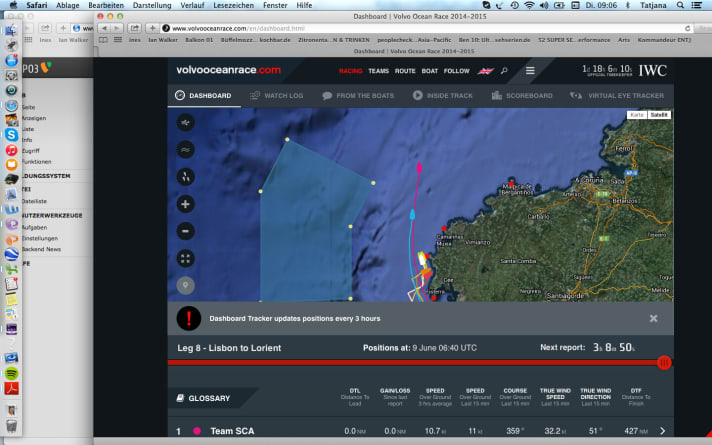Open the Watch Log tab

click(277, 95)
